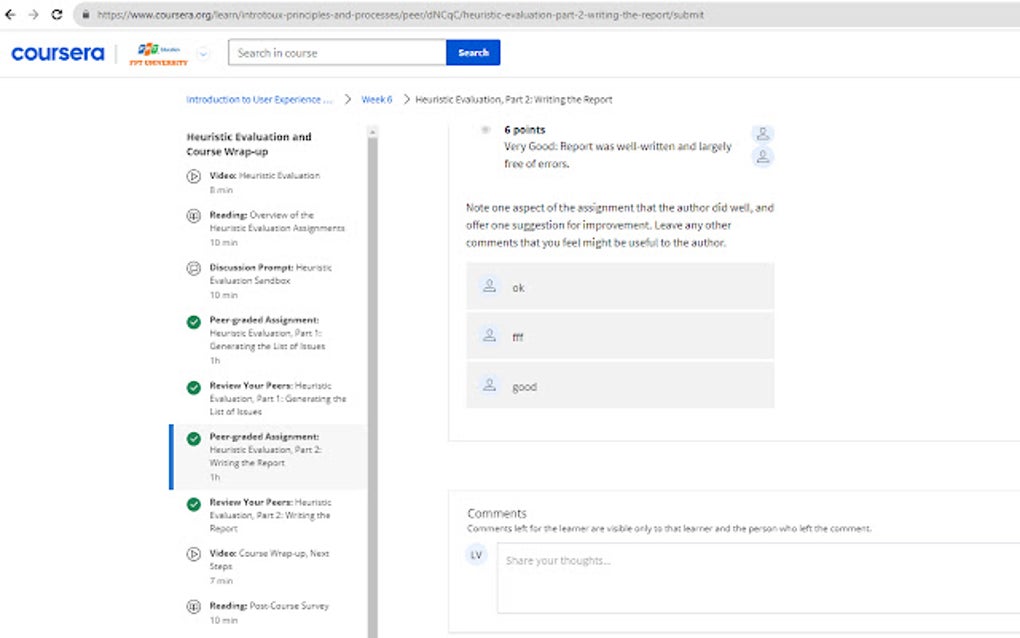This screenshot has width=1020, height=638.
Task: Click the 'Share your thoughts' comment box
Action: (758, 577)
